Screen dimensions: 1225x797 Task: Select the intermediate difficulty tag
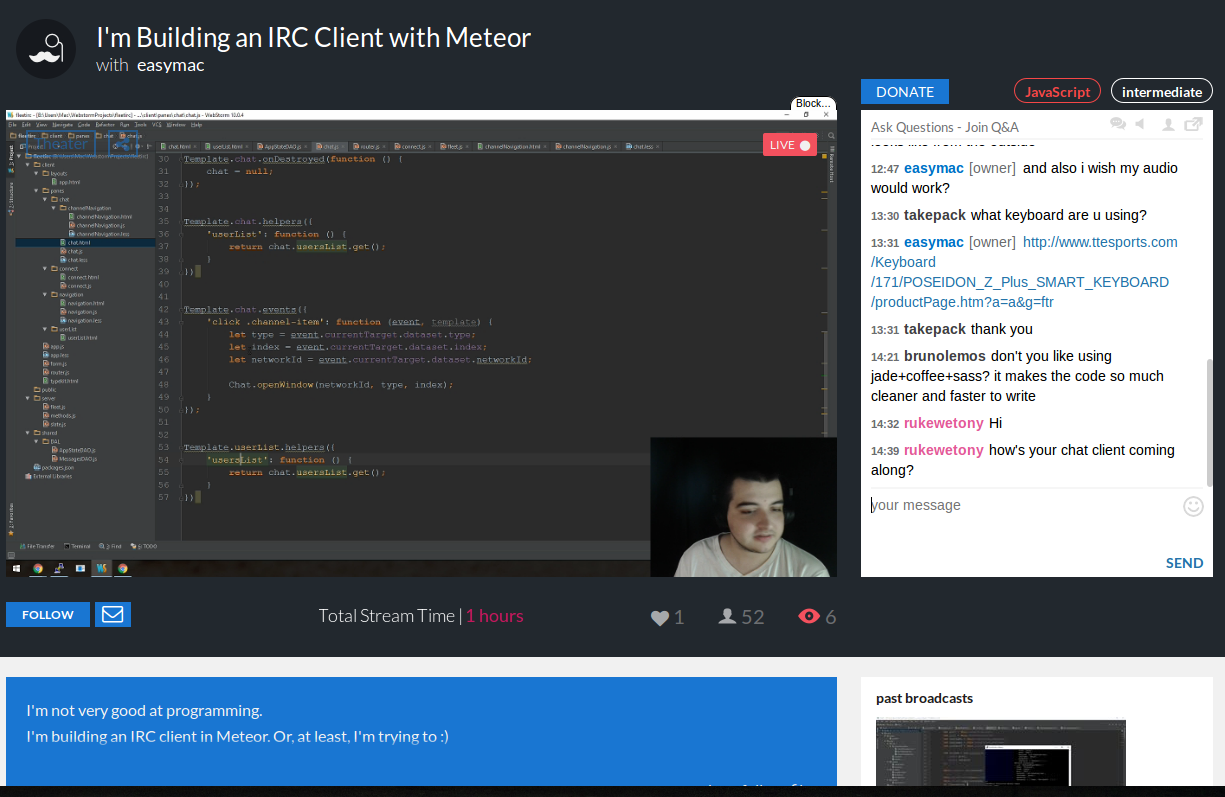click(1162, 91)
